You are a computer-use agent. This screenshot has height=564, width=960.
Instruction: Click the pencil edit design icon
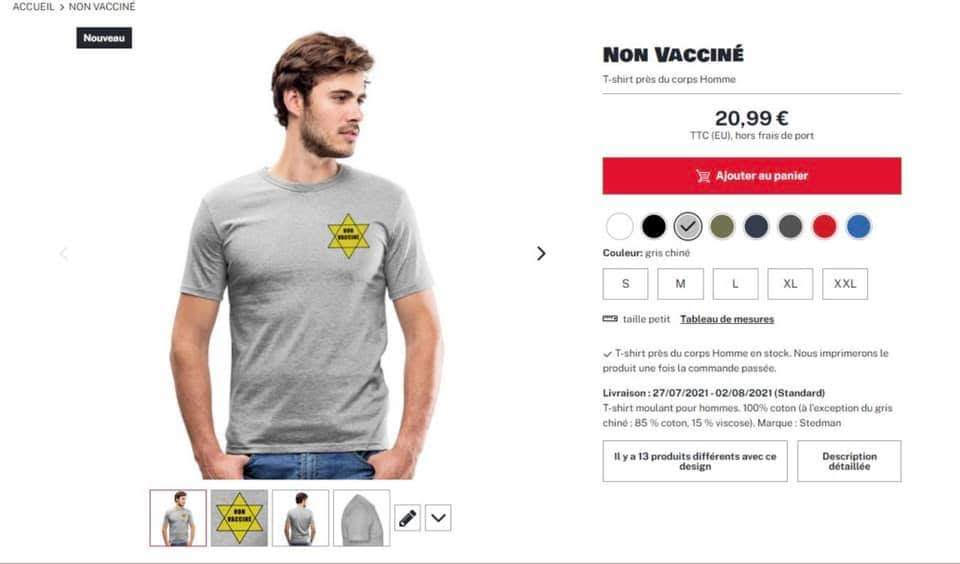tap(407, 518)
